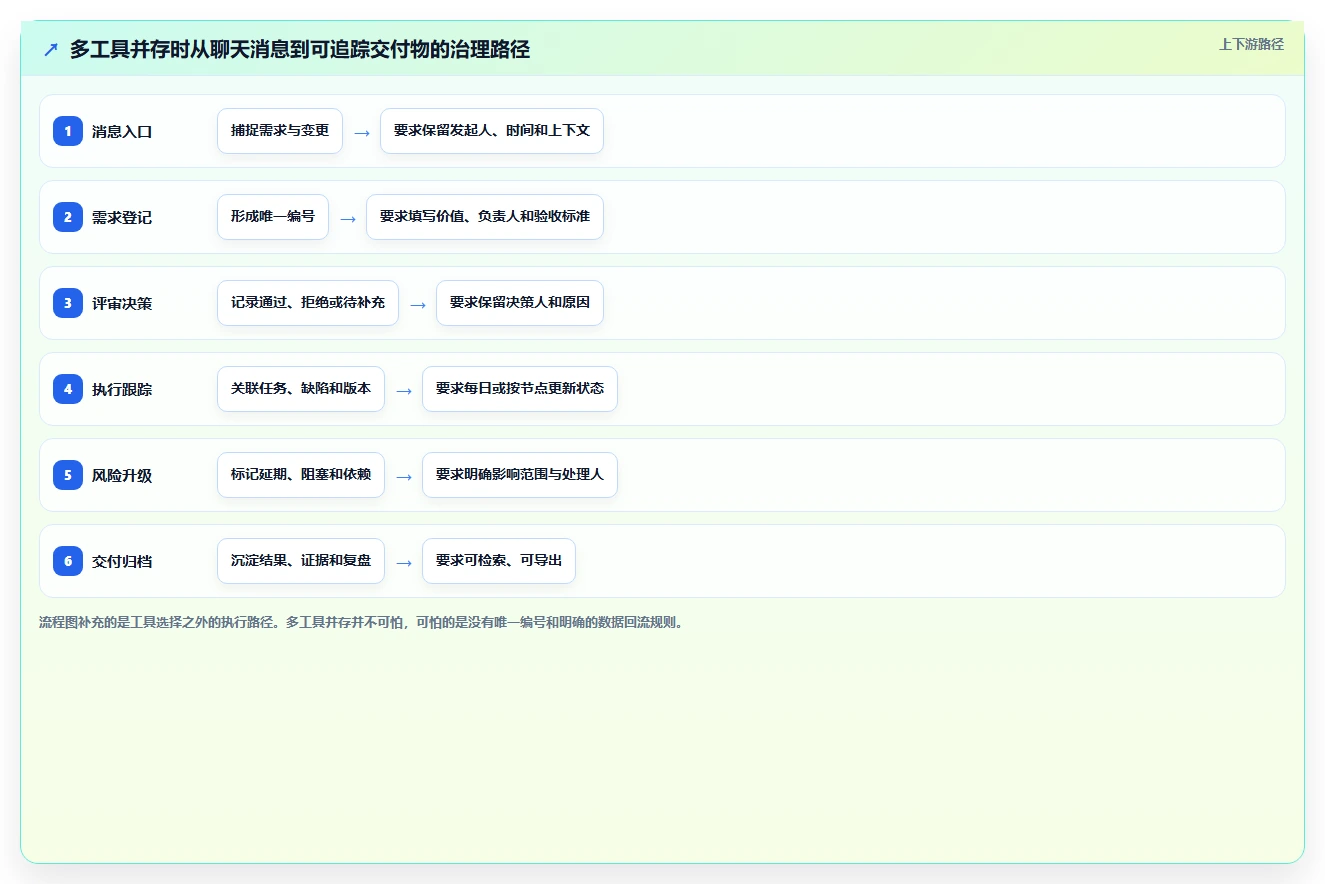The width and height of the screenshot is (1325, 884).
Task: Click the 要求明确影响范围与处理人 box
Action: (520, 475)
